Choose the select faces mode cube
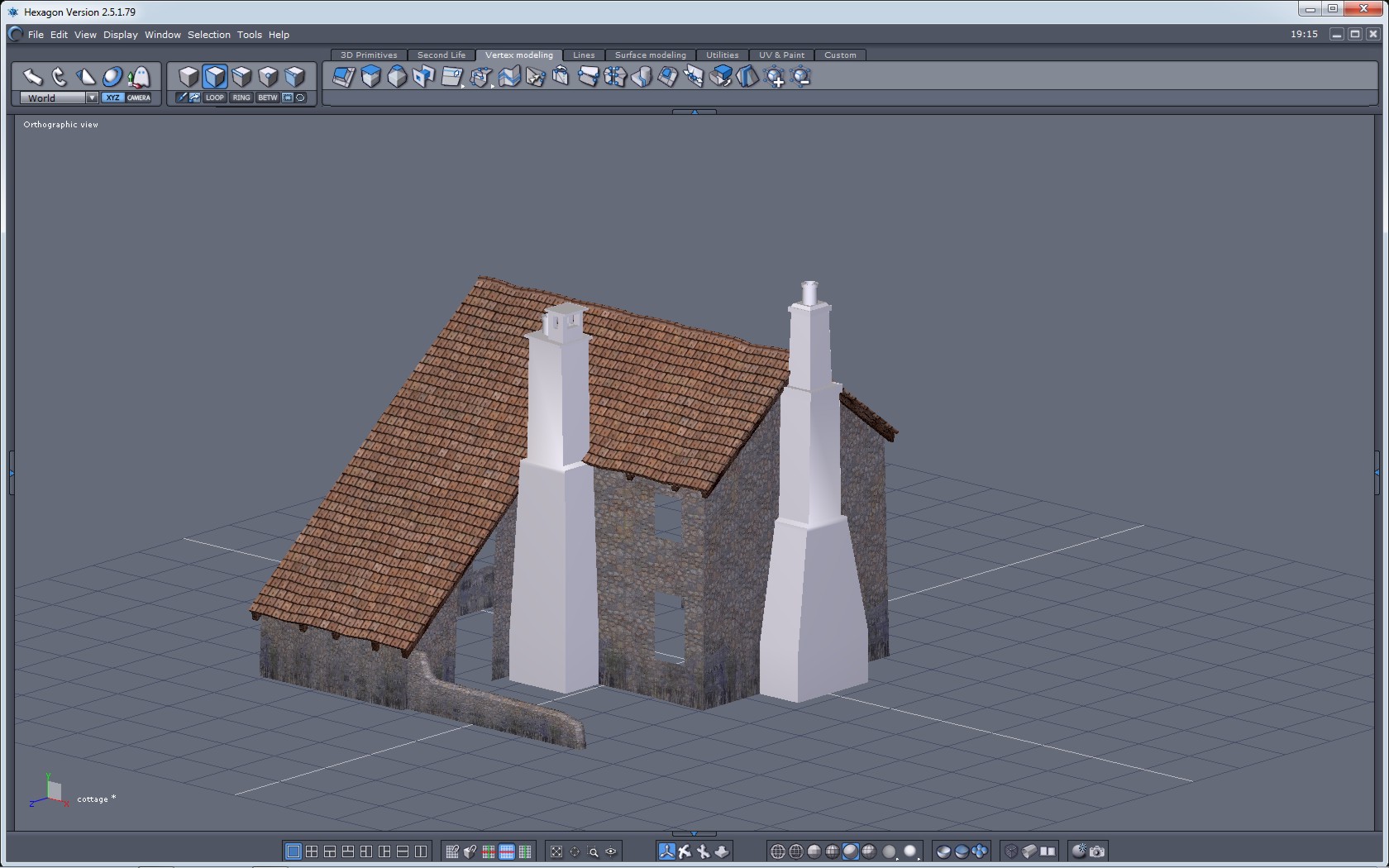 coord(215,77)
